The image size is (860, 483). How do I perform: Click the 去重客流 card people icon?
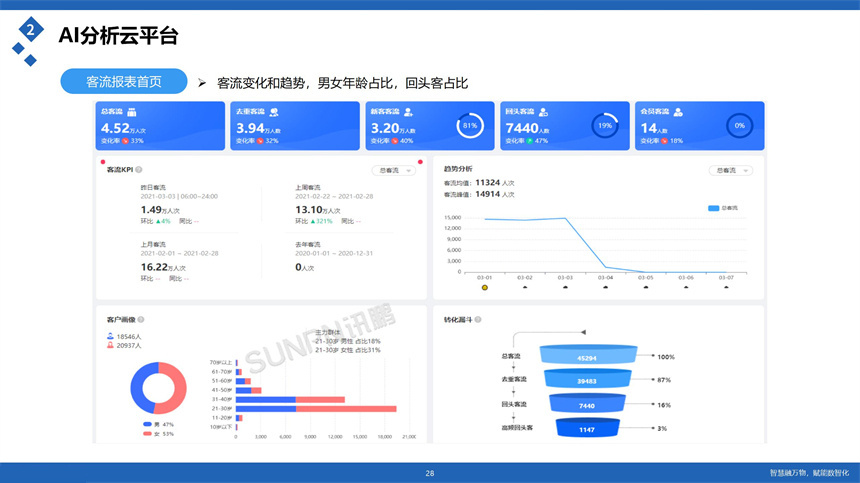(274, 112)
